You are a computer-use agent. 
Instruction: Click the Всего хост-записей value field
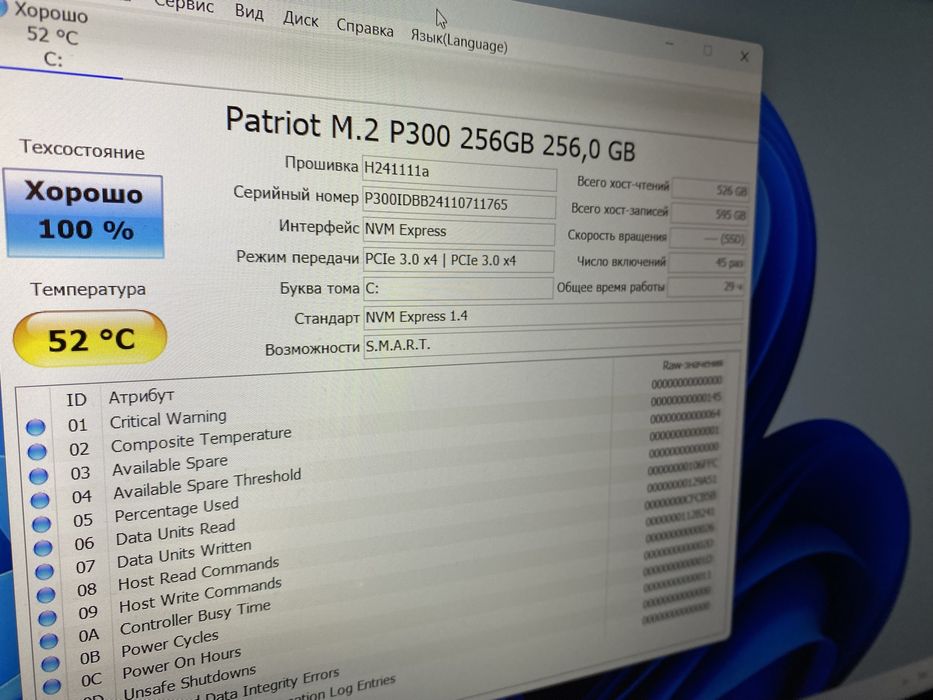709,214
